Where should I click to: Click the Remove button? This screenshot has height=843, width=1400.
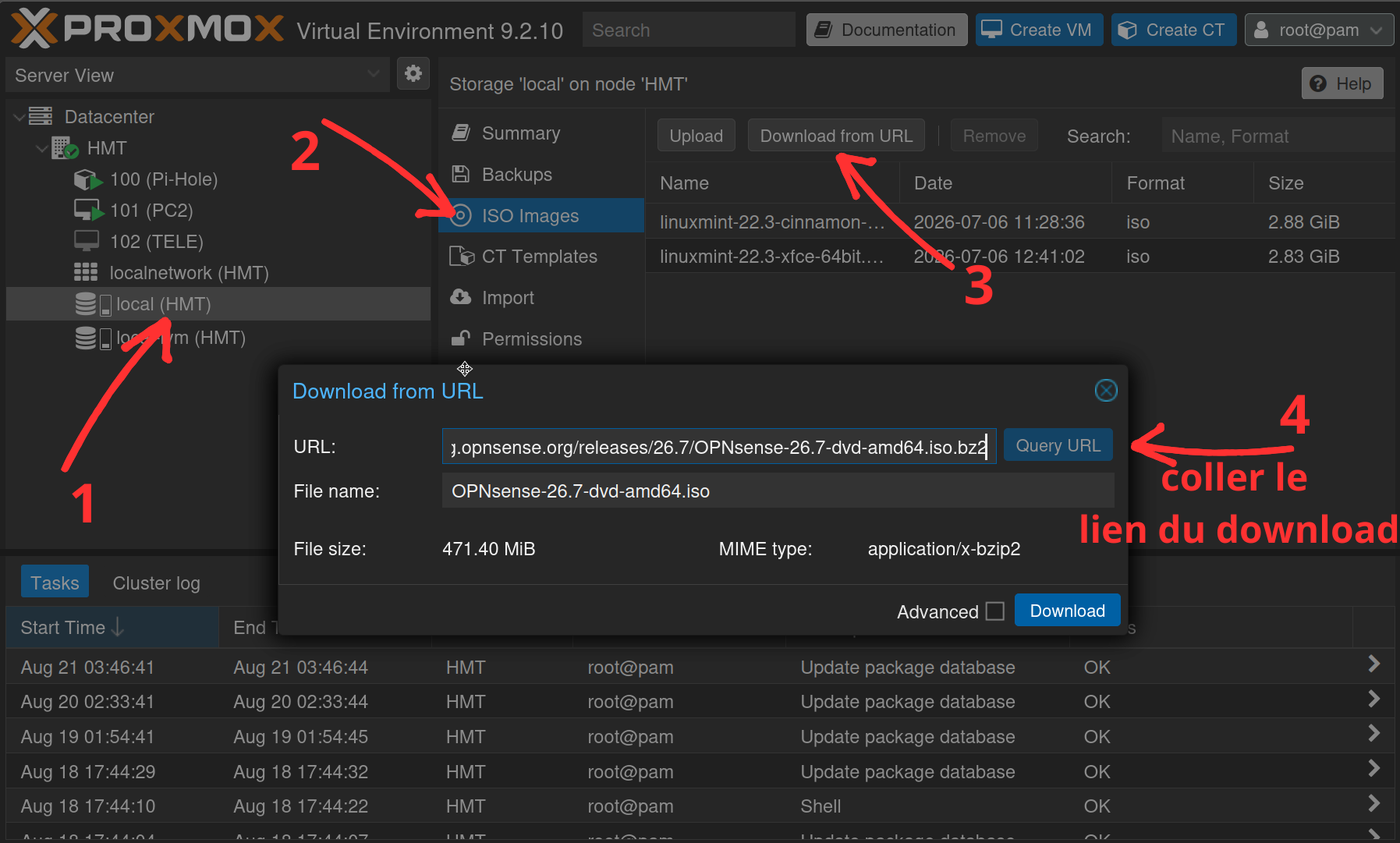point(994,136)
